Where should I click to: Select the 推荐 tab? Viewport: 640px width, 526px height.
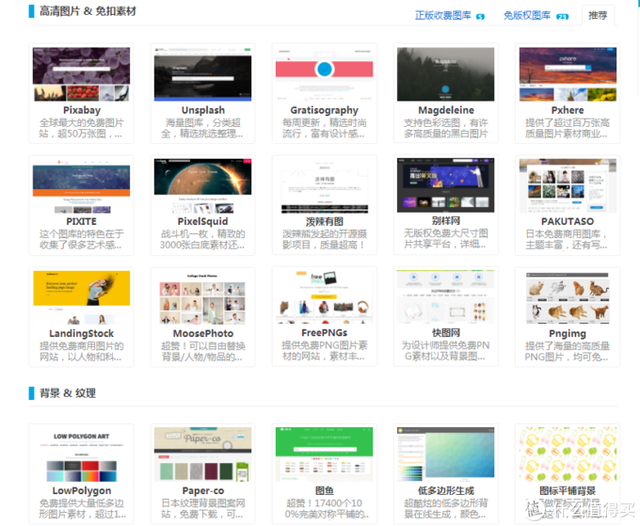pos(597,16)
